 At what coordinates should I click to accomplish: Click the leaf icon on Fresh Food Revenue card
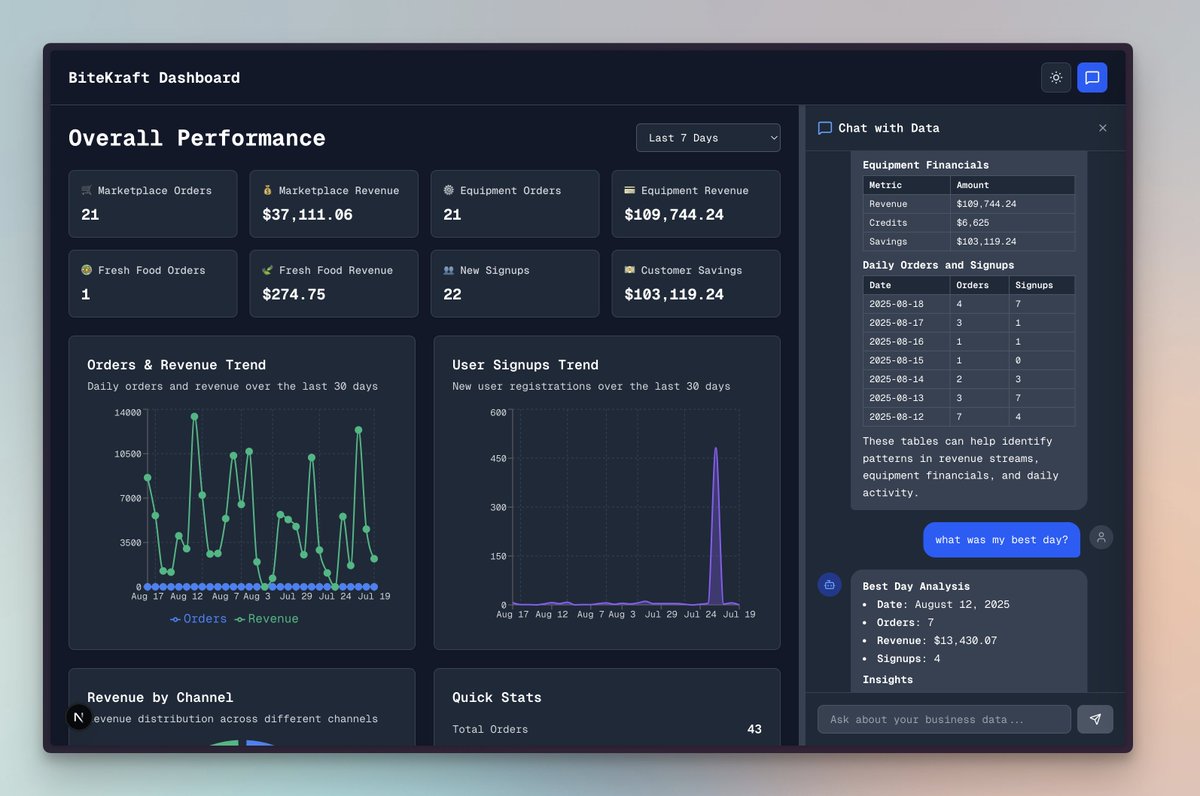point(270,269)
